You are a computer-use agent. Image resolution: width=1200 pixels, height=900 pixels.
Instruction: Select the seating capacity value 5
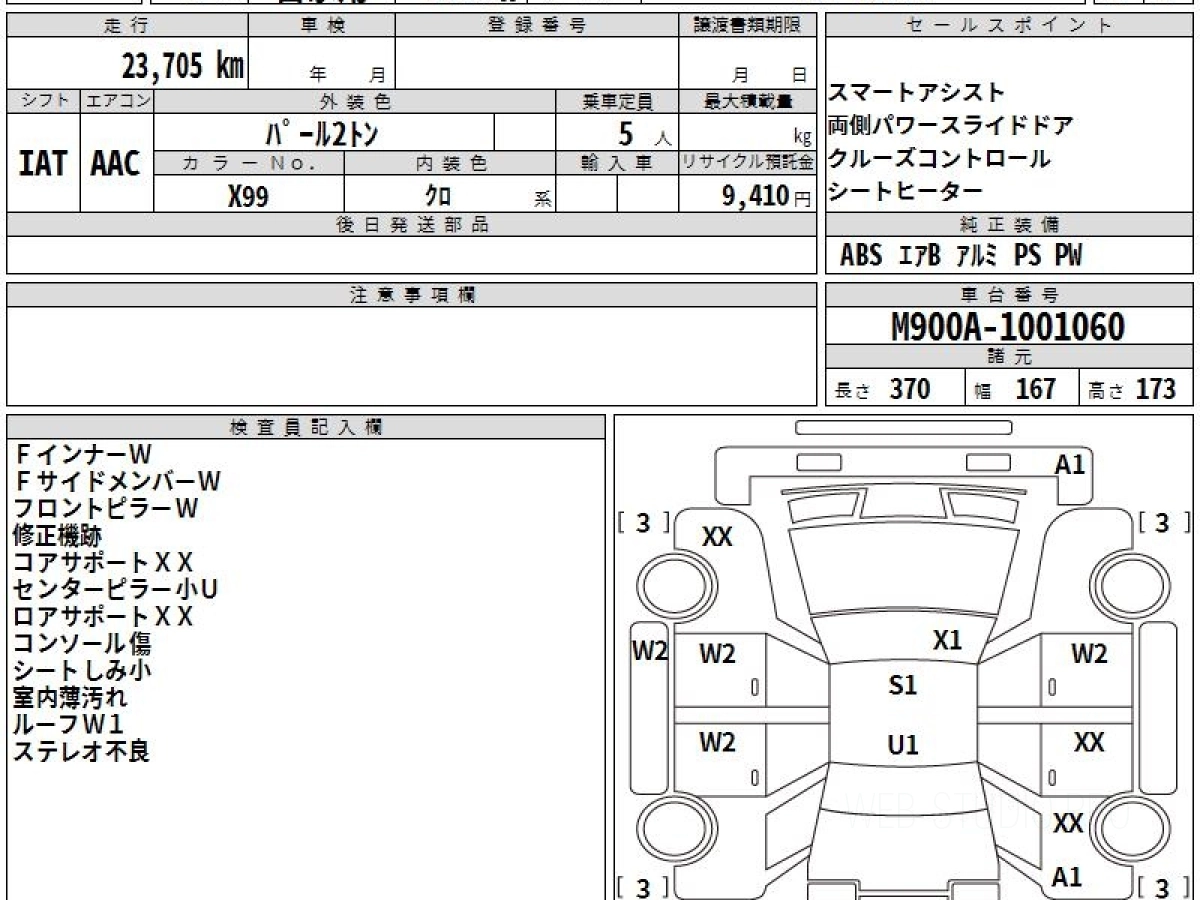pyautogui.click(x=628, y=133)
